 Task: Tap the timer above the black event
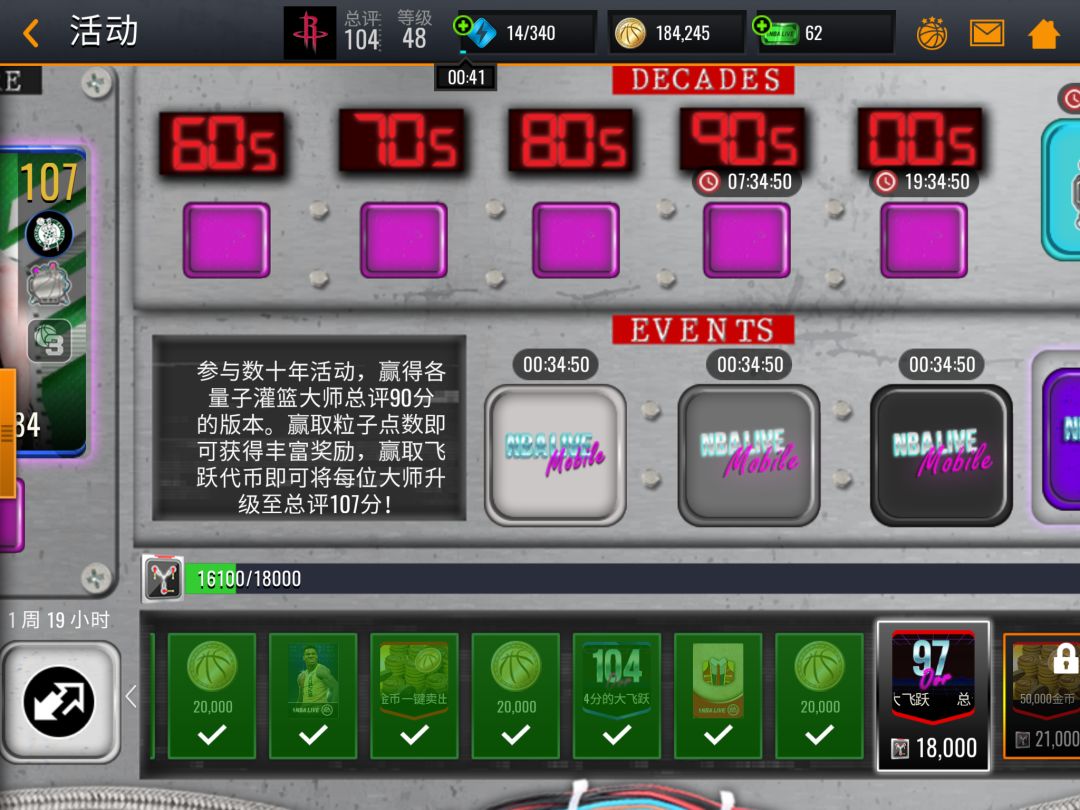[942, 364]
